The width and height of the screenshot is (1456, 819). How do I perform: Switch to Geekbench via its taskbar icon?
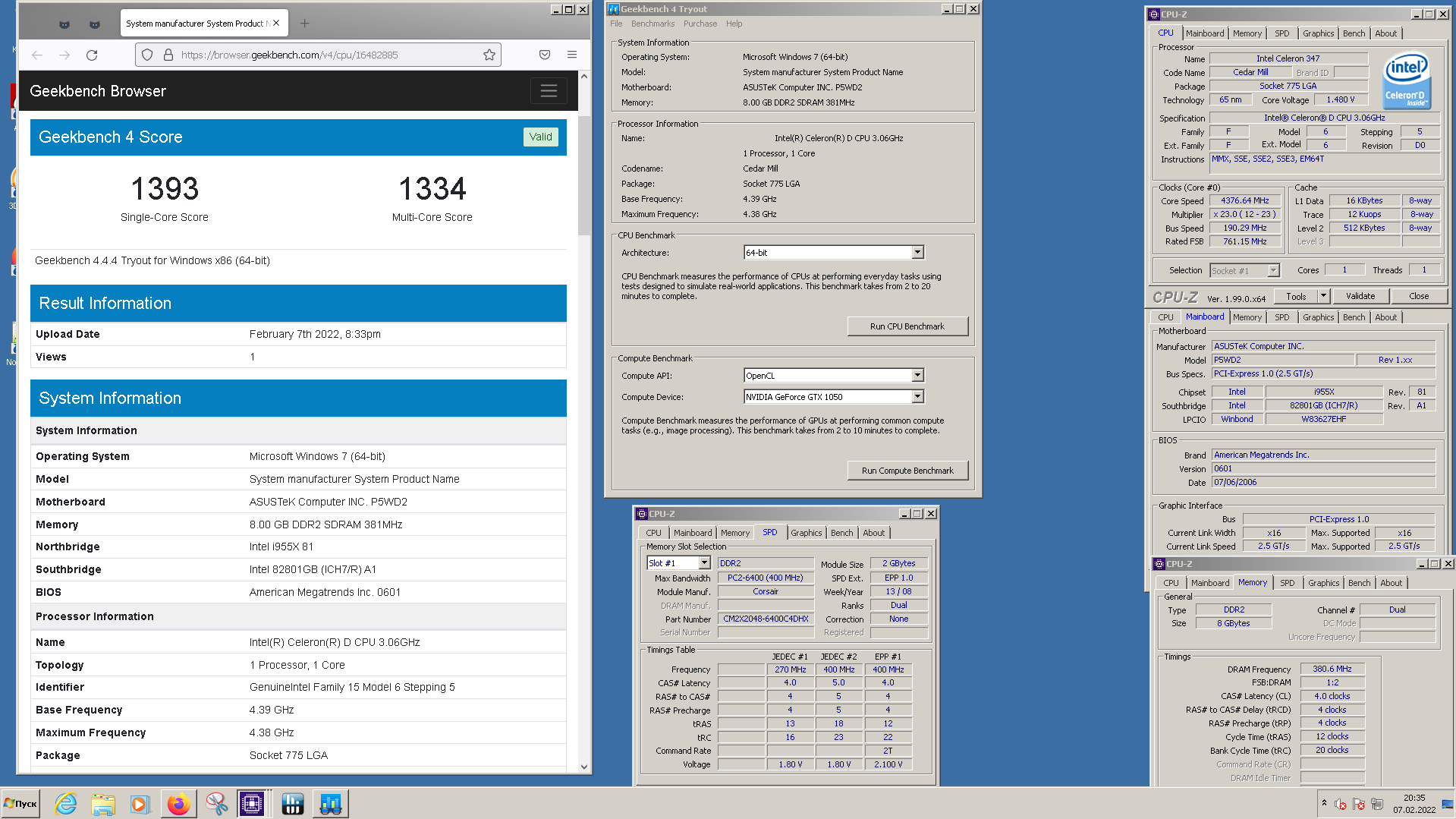point(330,804)
